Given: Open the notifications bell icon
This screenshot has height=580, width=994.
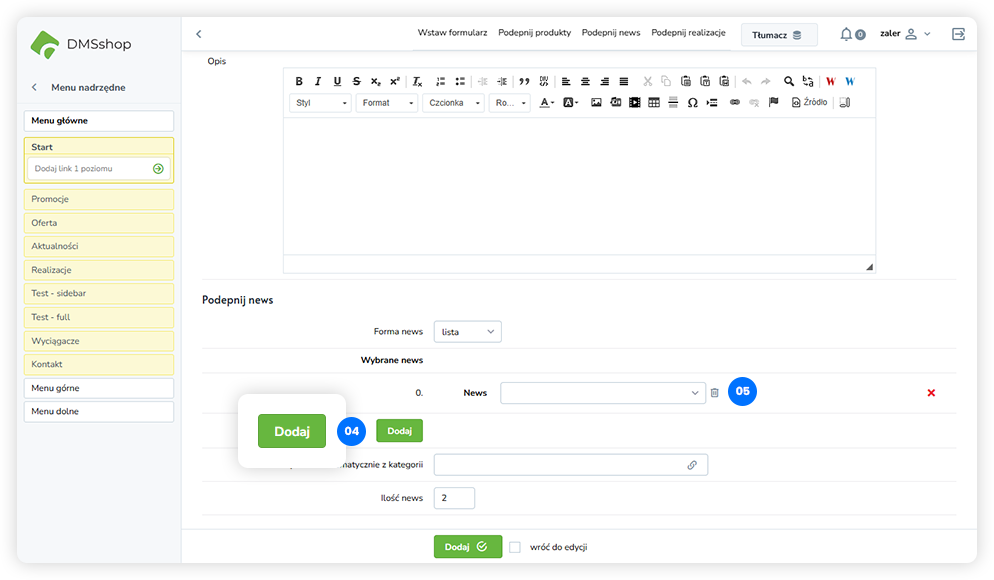Looking at the screenshot, I should pyautogui.click(x=846, y=34).
